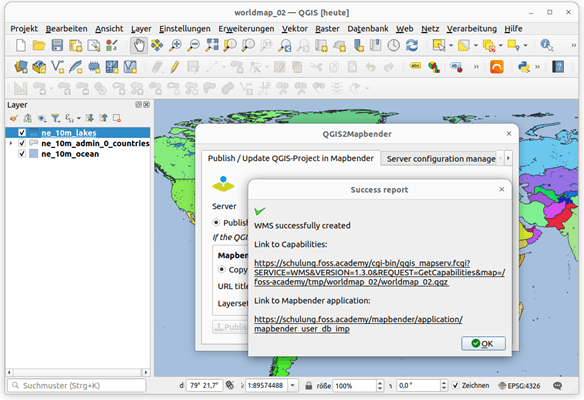Image resolution: width=584 pixels, height=400 pixels.
Task: Toggle the Zeichnen render checkbox
Action: tap(456, 385)
